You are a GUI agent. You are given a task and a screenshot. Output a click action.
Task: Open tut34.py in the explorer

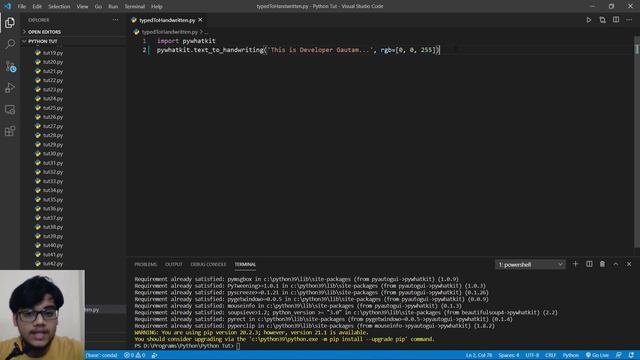click(53, 190)
